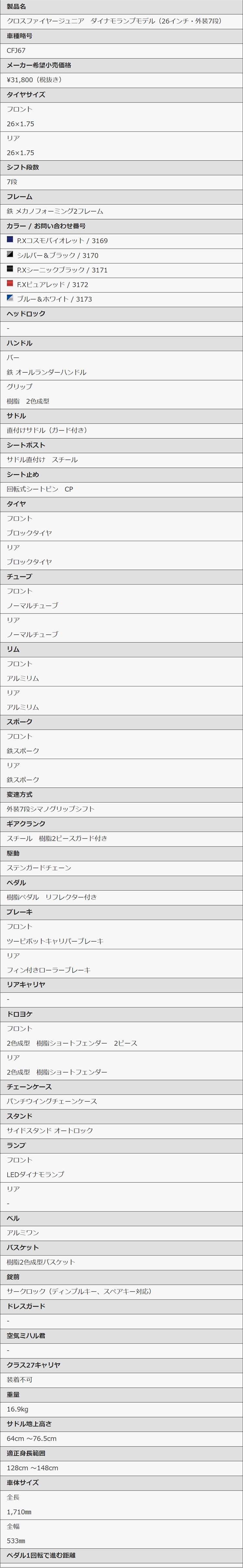
Task: Click the サークロック key description text
Action: pyautogui.click(x=79, y=1291)
